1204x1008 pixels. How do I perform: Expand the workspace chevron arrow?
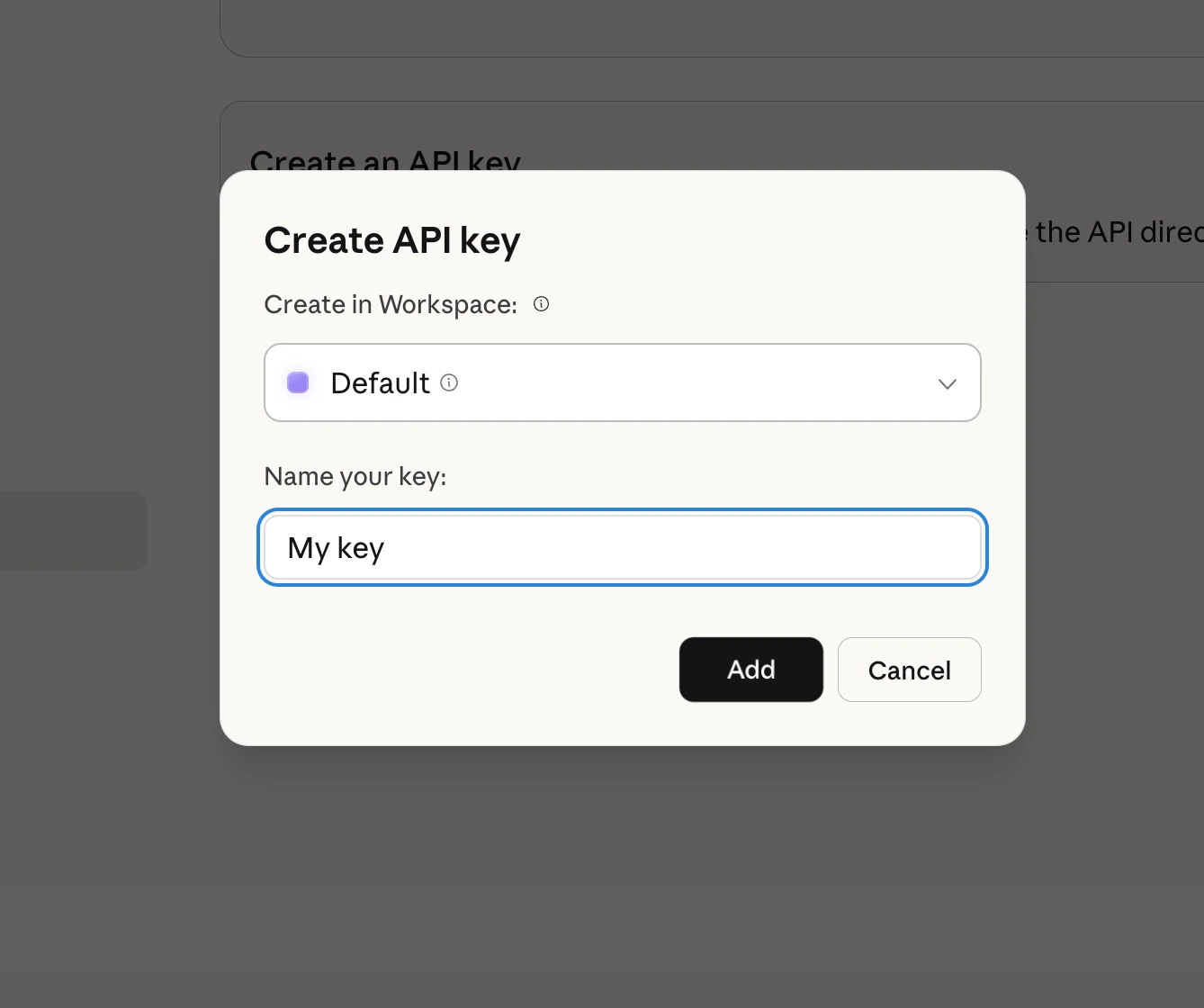coord(947,383)
